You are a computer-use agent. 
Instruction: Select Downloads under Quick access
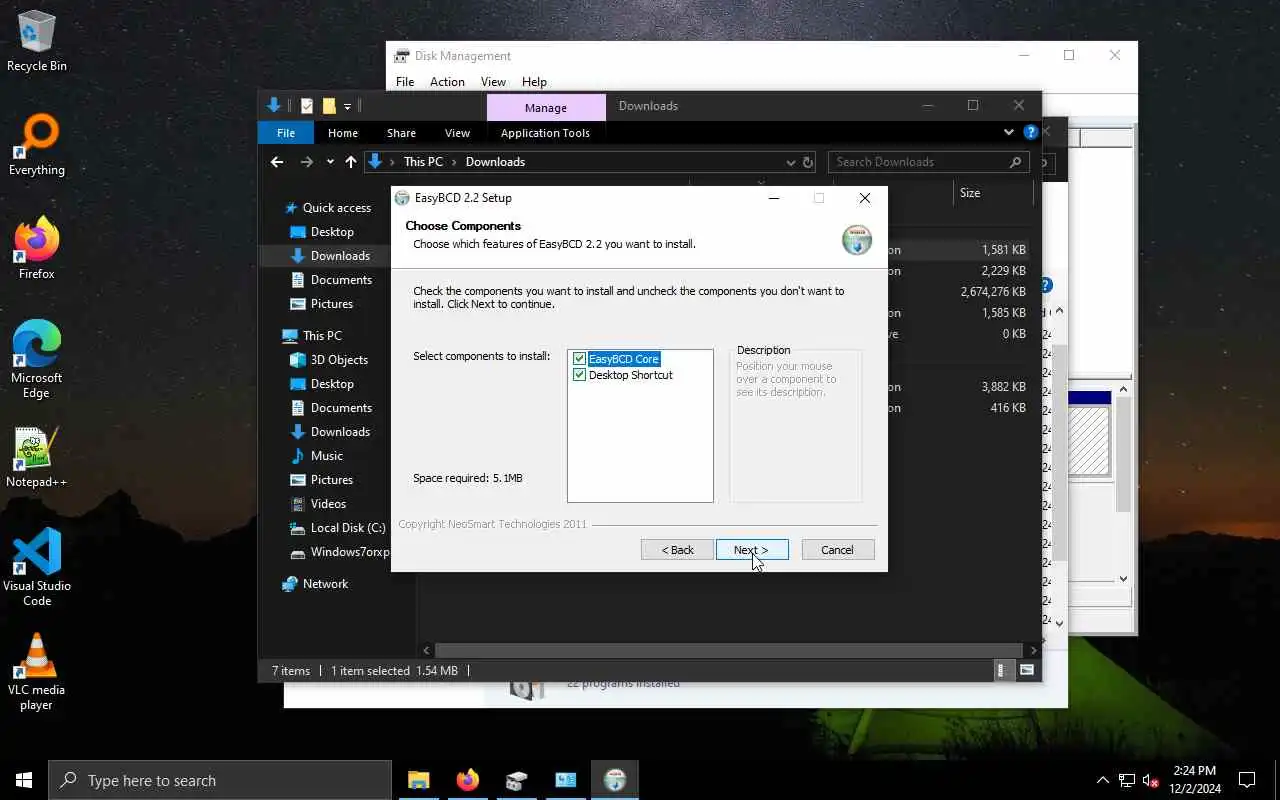340,256
